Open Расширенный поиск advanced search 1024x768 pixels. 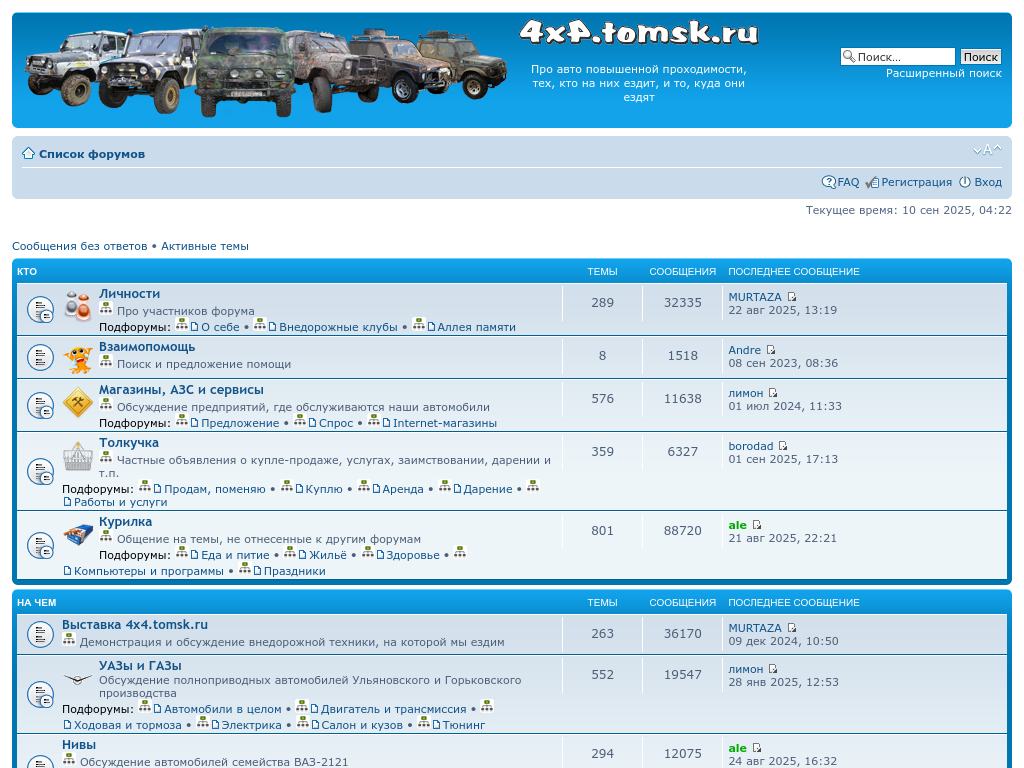943,73
